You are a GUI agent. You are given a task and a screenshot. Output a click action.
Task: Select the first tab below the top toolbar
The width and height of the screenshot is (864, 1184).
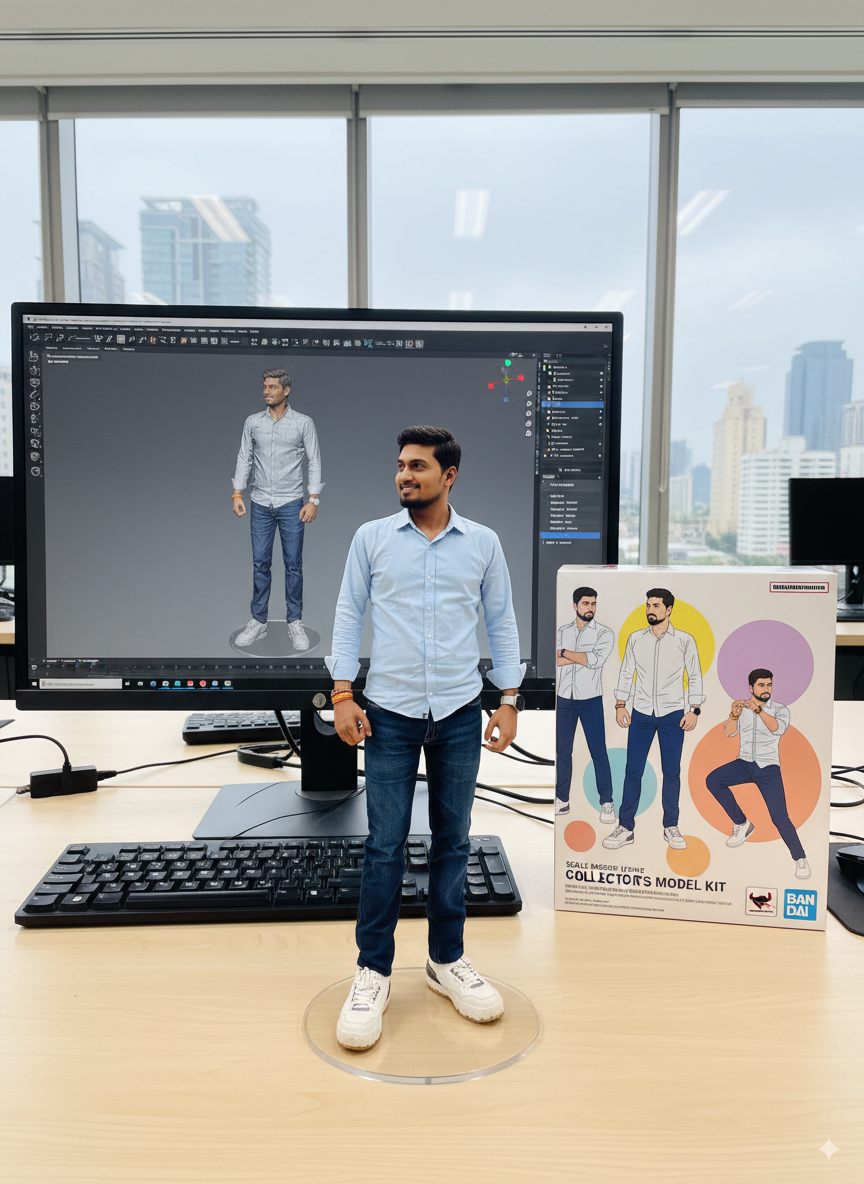[x=50, y=349]
